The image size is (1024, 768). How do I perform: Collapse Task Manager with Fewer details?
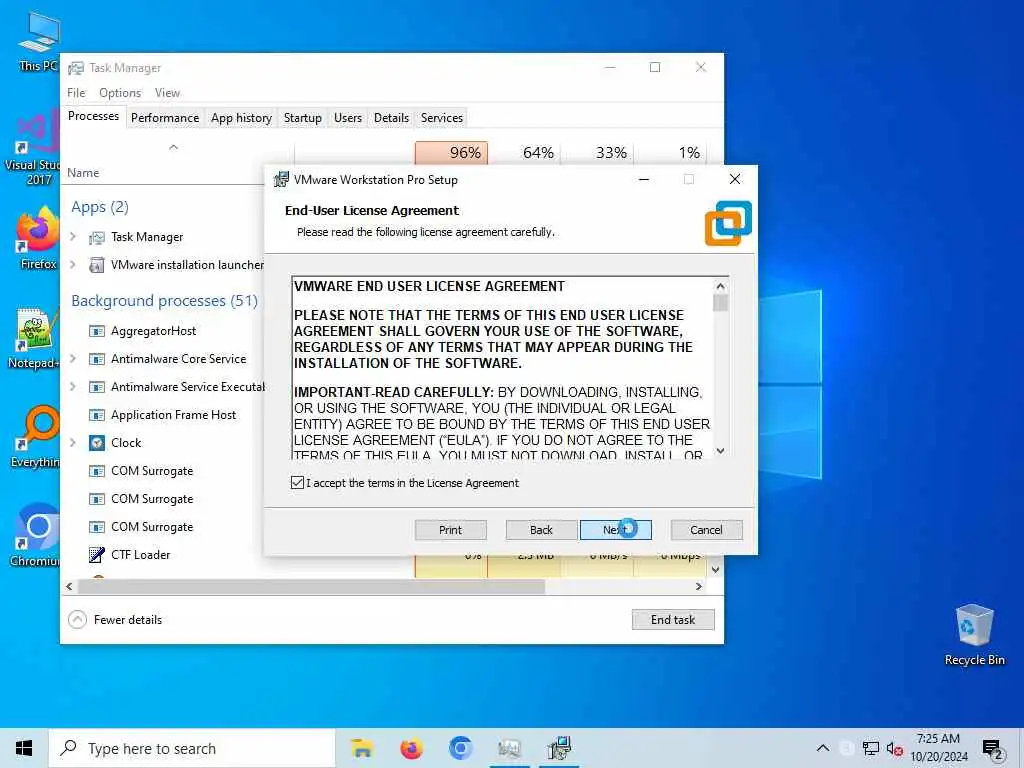(115, 620)
